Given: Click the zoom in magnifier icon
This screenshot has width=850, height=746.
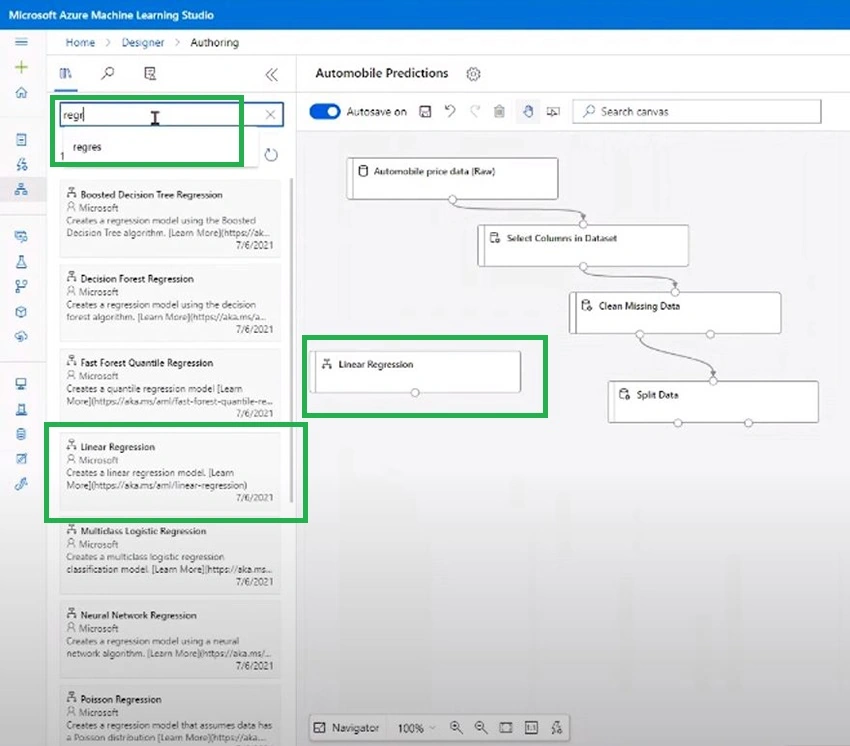Looking at the screenshot, I should (x=456, y=728).
